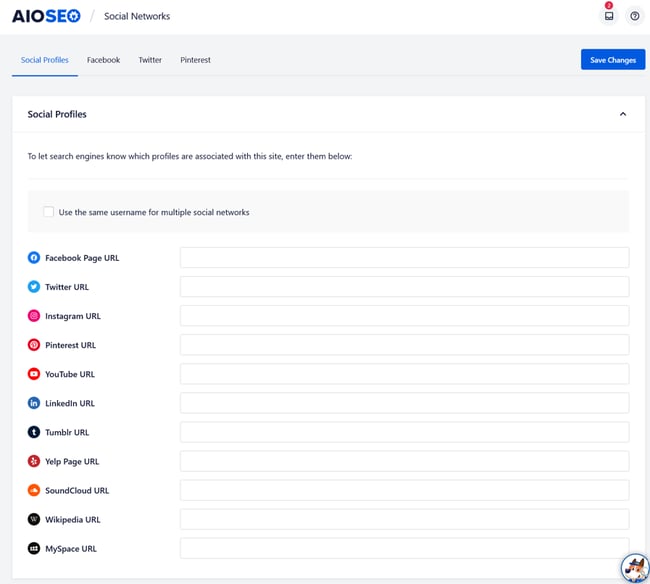
Task: Focus the Facebook Page URL input field
Action: (405, 258)
